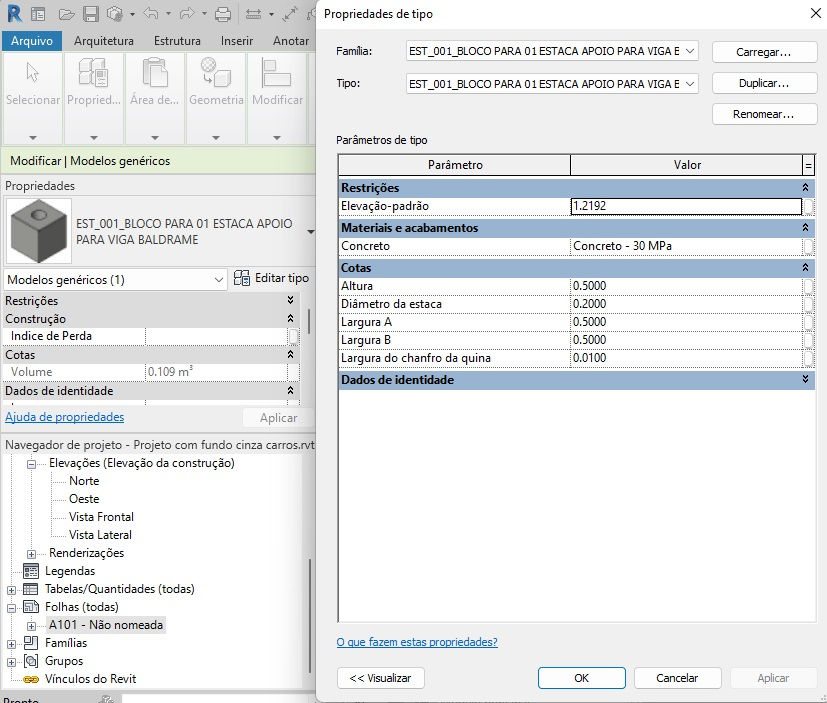Click the << Visualizar button
The image size is (827, 703).
click(x=380, y=678)
